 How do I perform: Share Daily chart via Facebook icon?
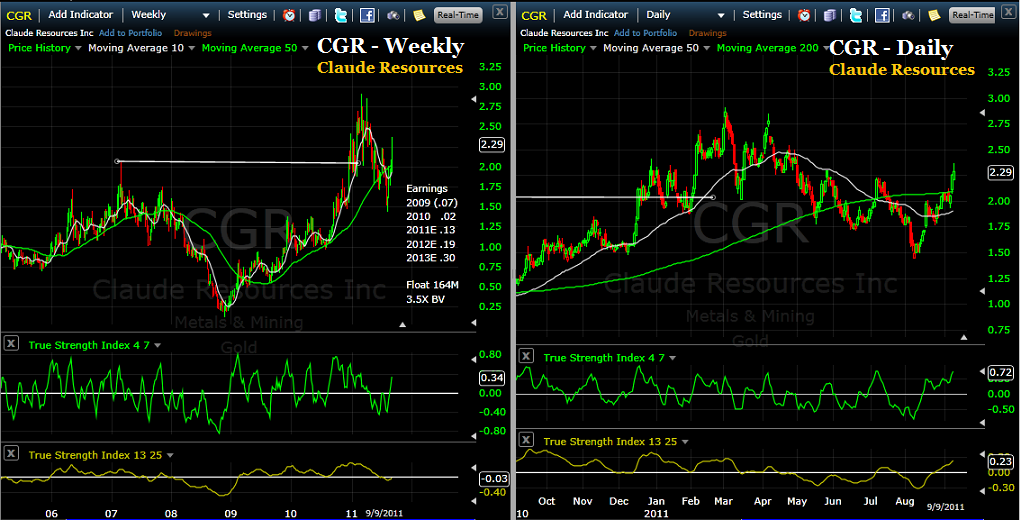(882, 14)
